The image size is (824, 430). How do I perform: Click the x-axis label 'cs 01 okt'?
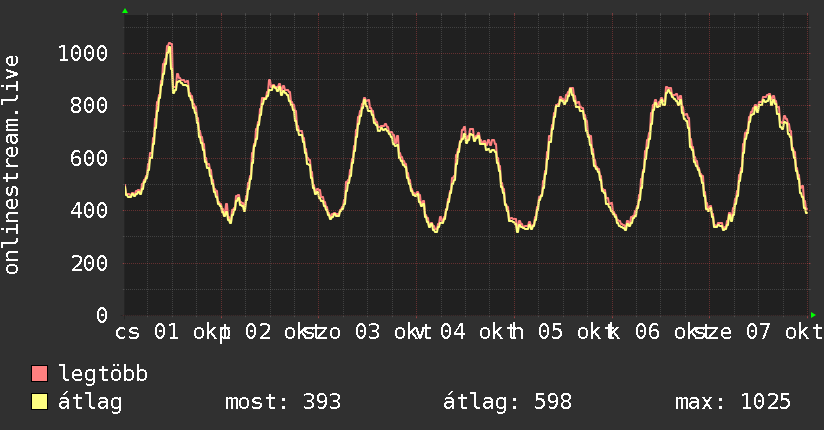tap(171, 332)
